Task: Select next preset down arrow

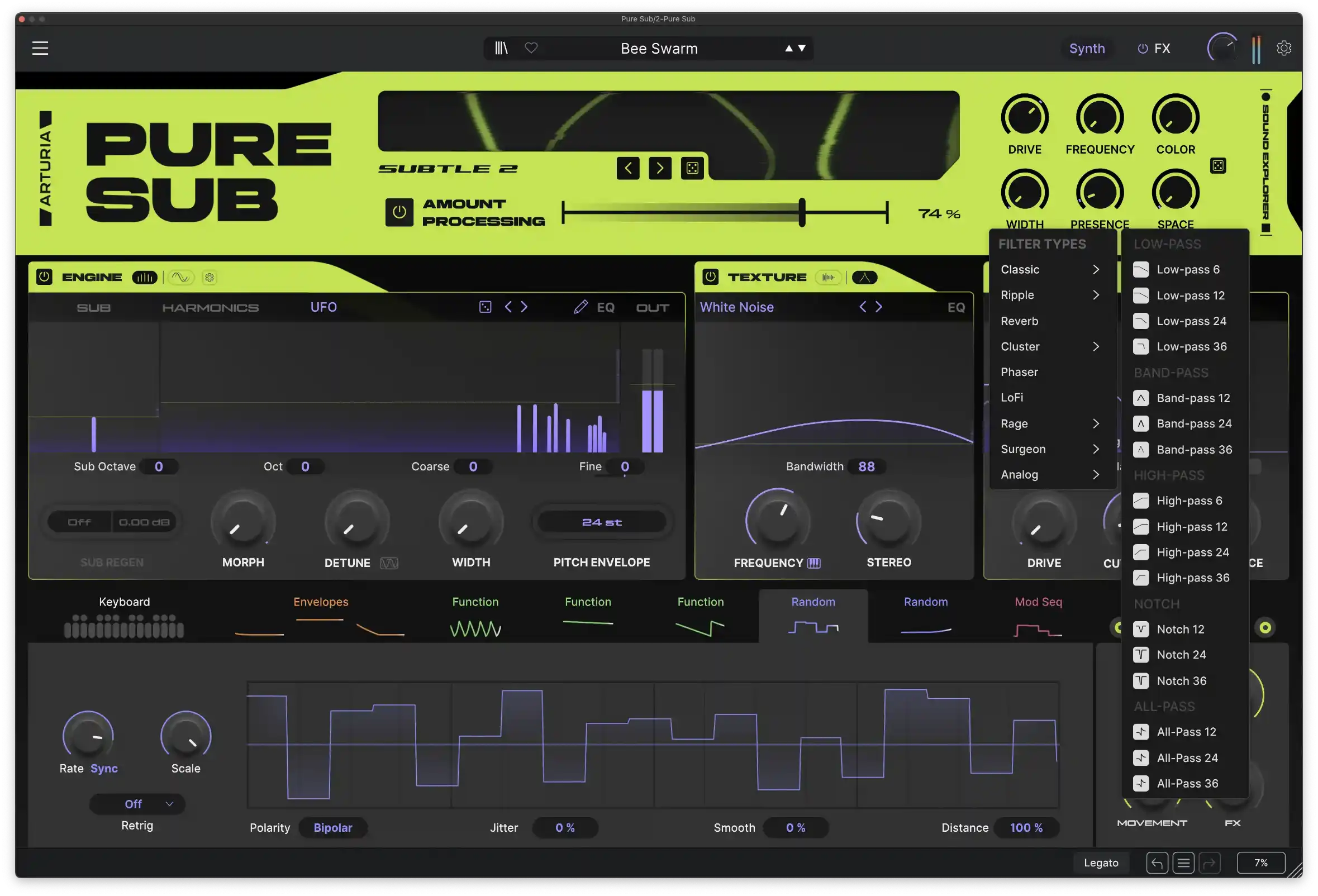Action: click(x=802, y=48)
